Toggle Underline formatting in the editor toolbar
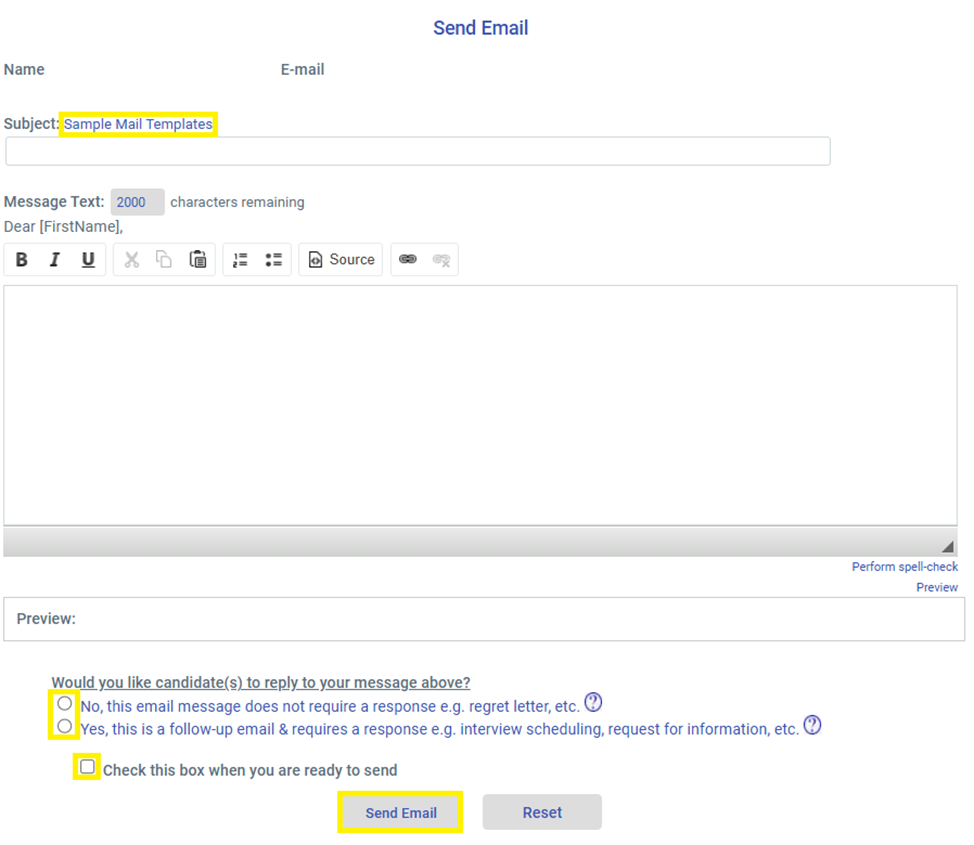The image size is (974, 845). pos(88,260)
